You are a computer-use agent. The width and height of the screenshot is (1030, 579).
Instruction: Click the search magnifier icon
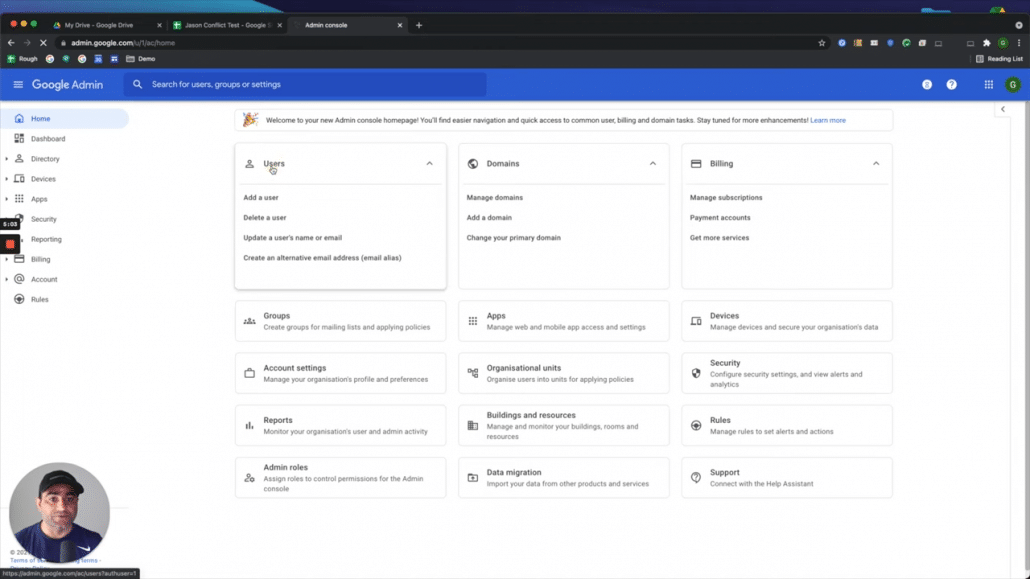coord(137,84)
